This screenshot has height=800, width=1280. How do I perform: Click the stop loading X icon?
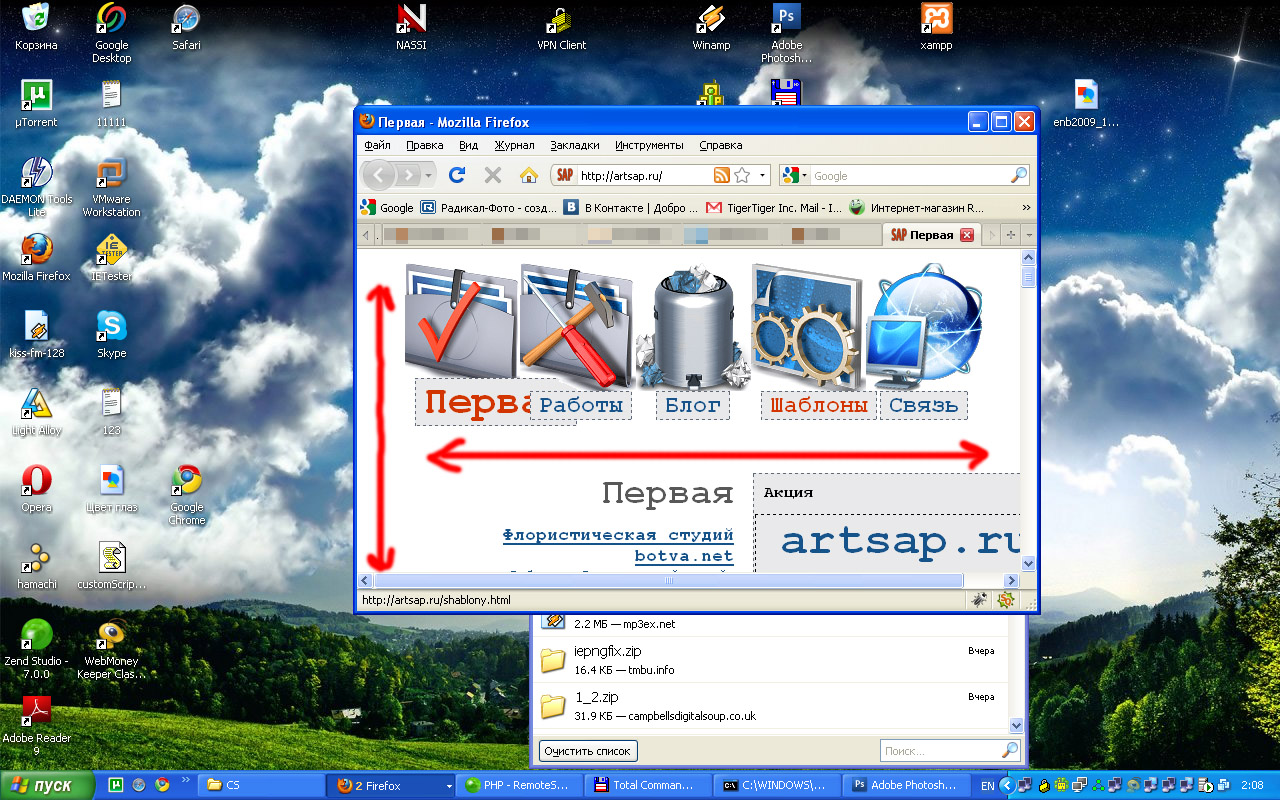click(492, 175)
